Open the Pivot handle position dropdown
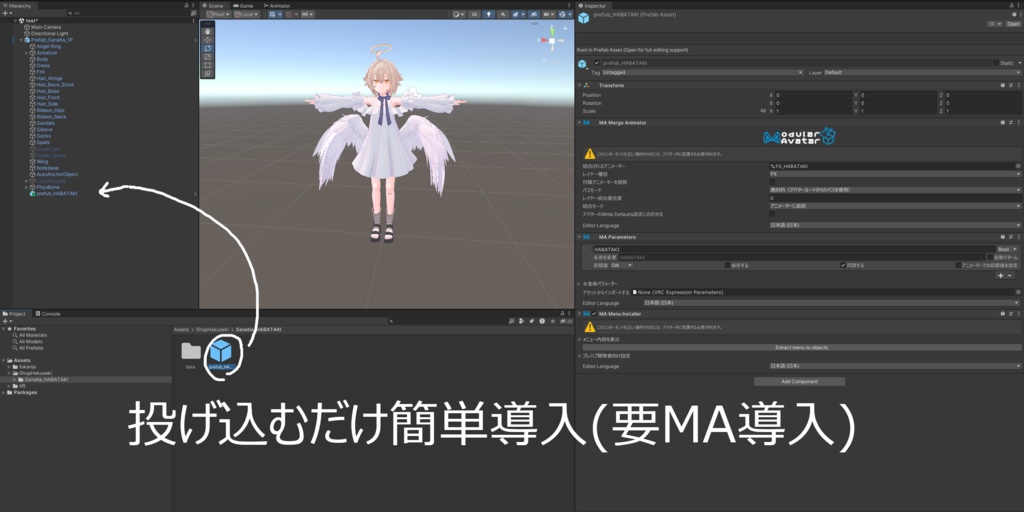 (218, 14)
